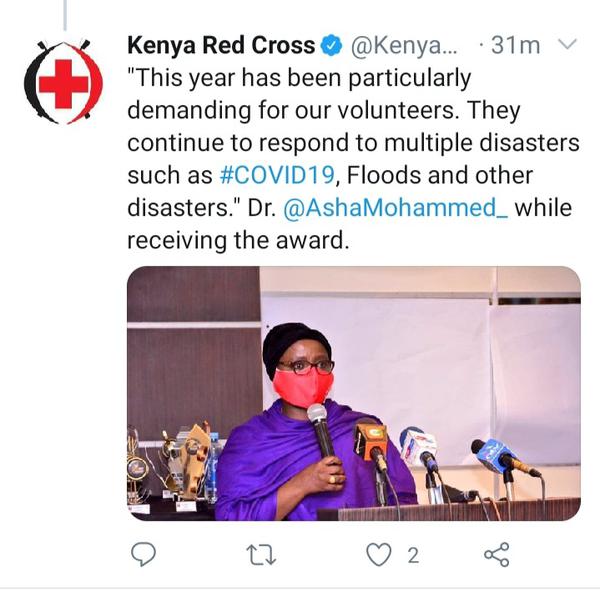
Task: Click the like count number 2
Action: pos(412,555)
